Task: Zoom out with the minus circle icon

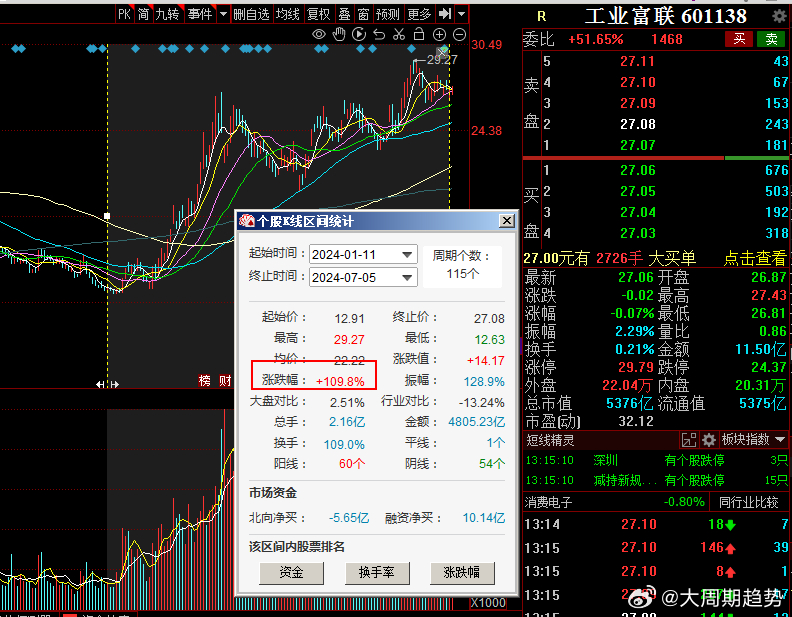Action: 460,35
